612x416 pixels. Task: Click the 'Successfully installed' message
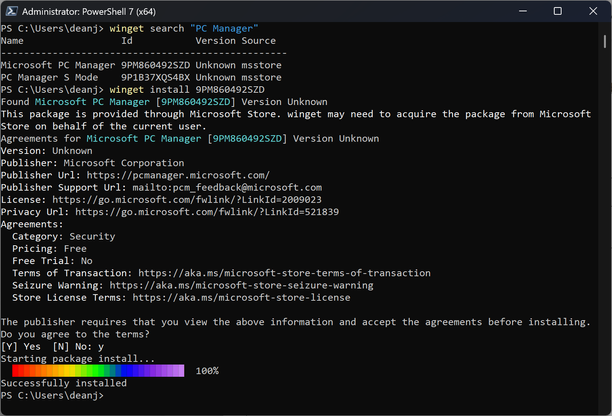(64, 383)
